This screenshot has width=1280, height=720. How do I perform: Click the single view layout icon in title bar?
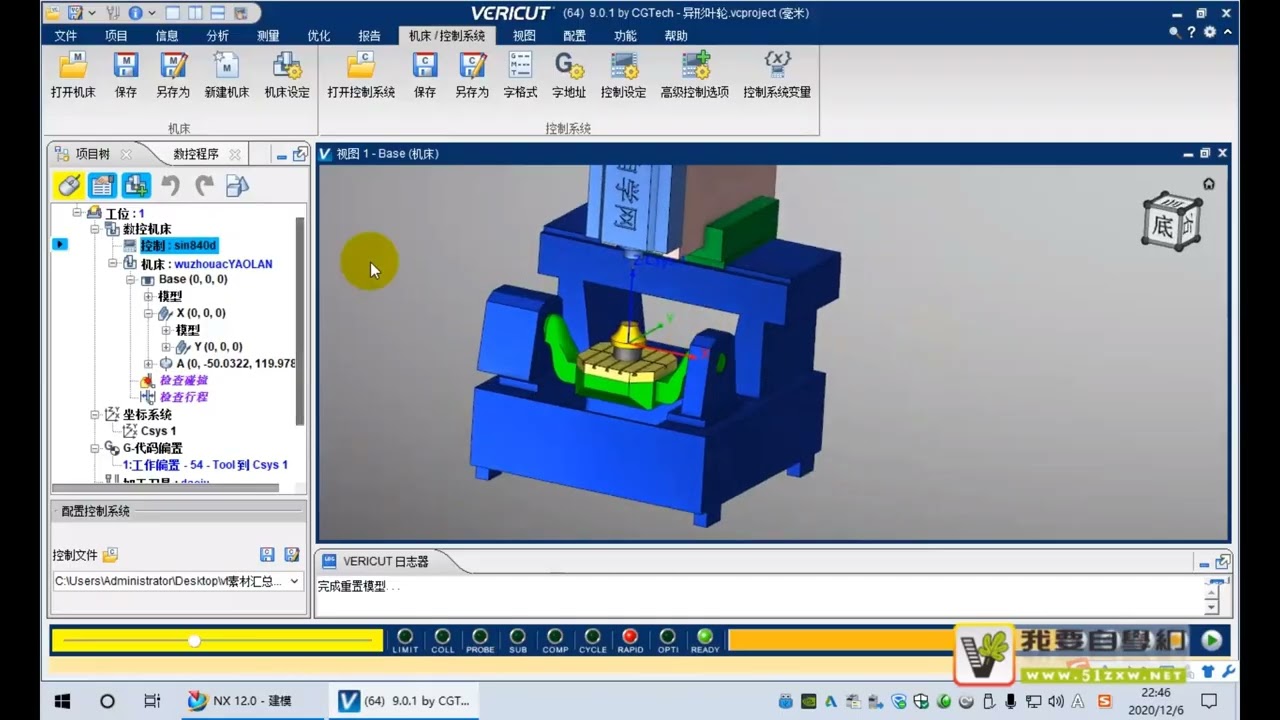174,13
